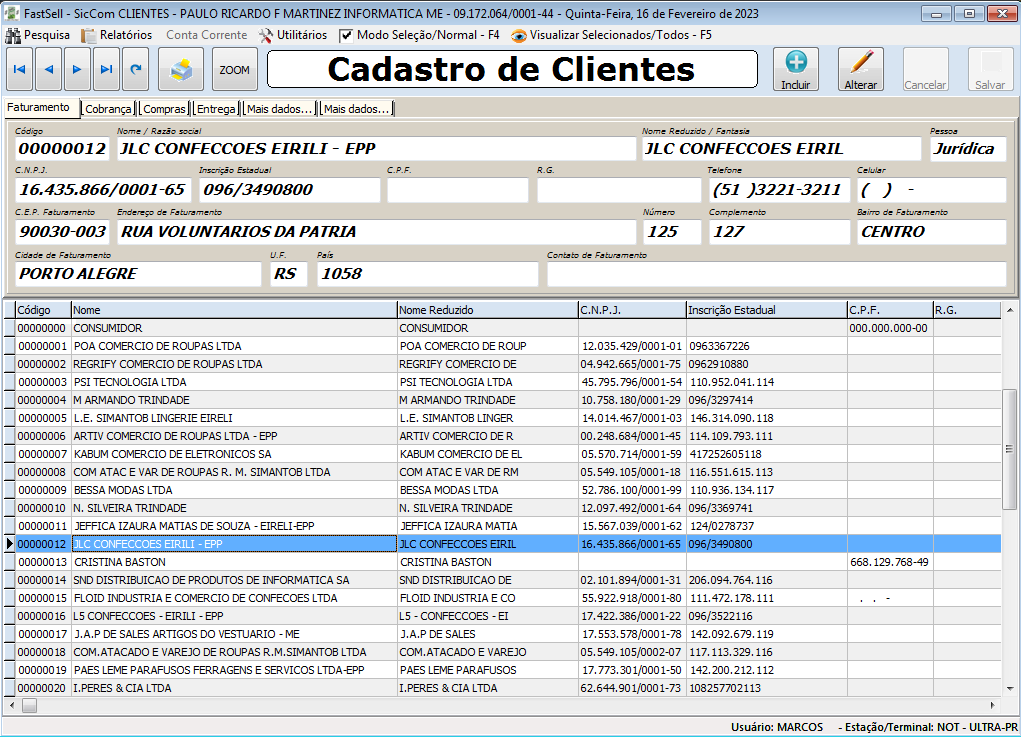Toggle Modo Seleção/Normal - F4 checkbox
Image resolution: width=1021 pixels, height=737 pixels.
[x=344, y=33]
